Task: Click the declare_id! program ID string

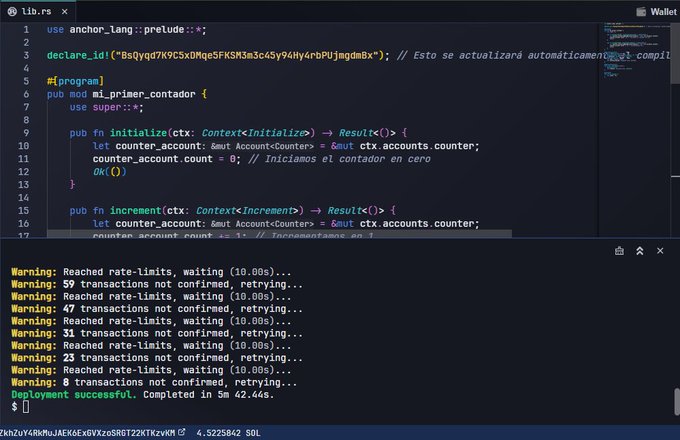Action: 247,55
